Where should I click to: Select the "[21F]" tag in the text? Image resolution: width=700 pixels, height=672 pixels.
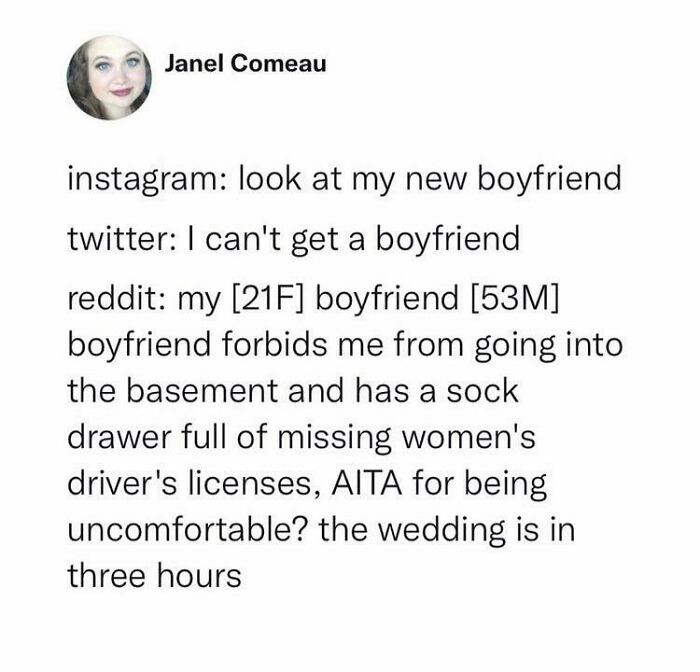pyautogui.click(x=262, y=299)
